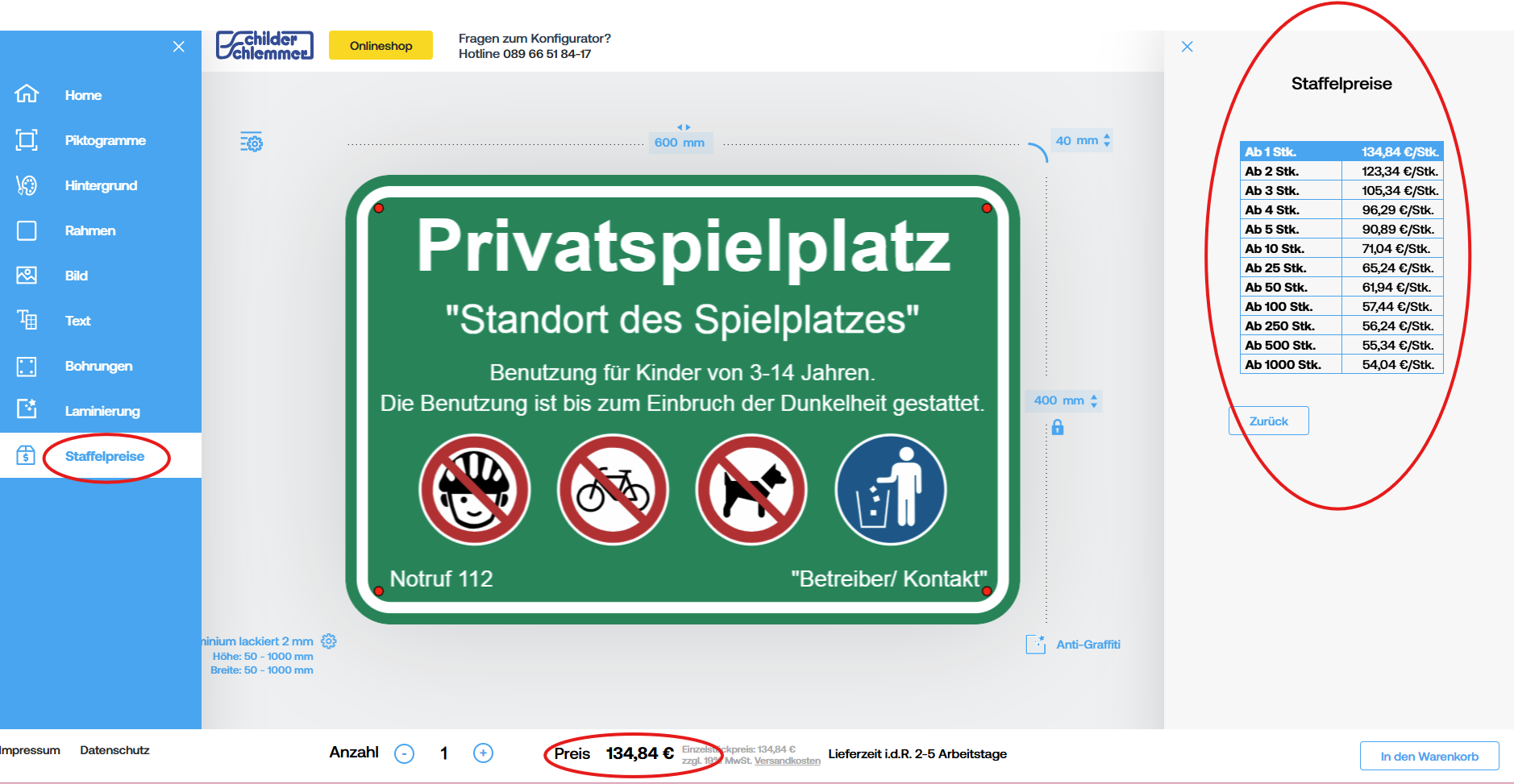The height and width of the screenshot is (784, 1514).
Task: Adjust the 40 mm corner radius stepper
Action: [1107, 140]
